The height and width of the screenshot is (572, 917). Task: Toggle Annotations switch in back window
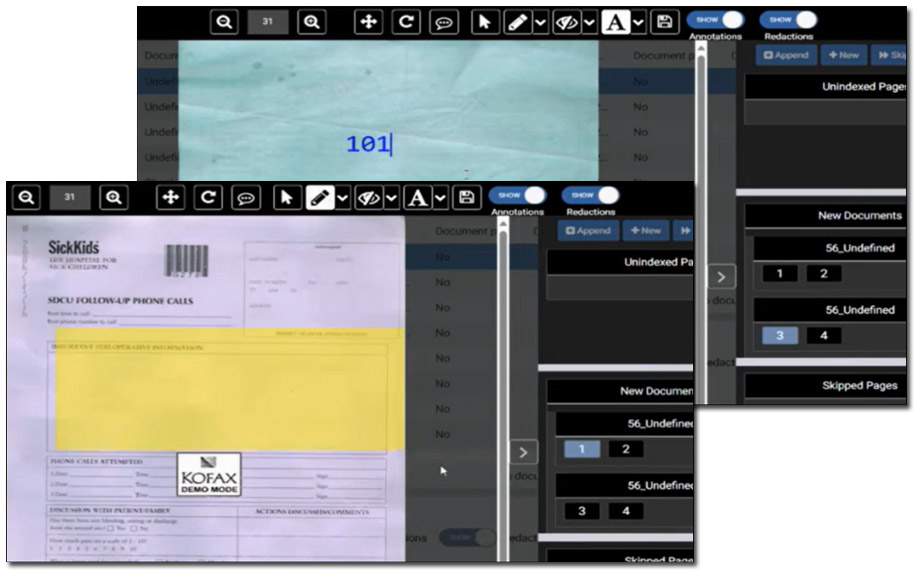(x=715, y=20)
